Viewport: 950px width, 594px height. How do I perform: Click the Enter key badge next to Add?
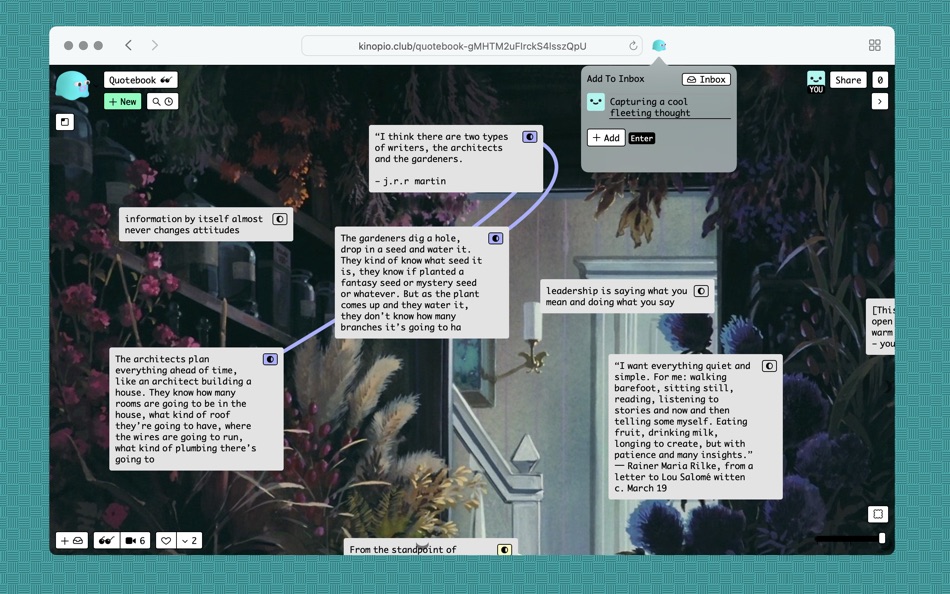click(x=642, y=138)
